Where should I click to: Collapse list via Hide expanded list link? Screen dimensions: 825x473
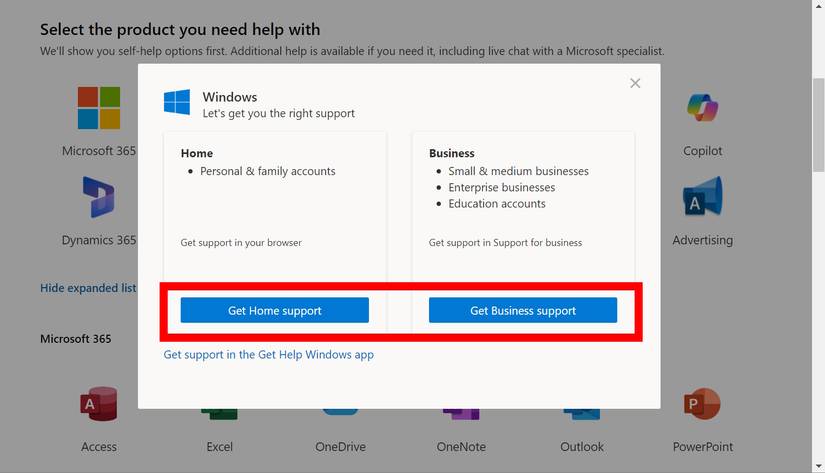coord(88,288)
